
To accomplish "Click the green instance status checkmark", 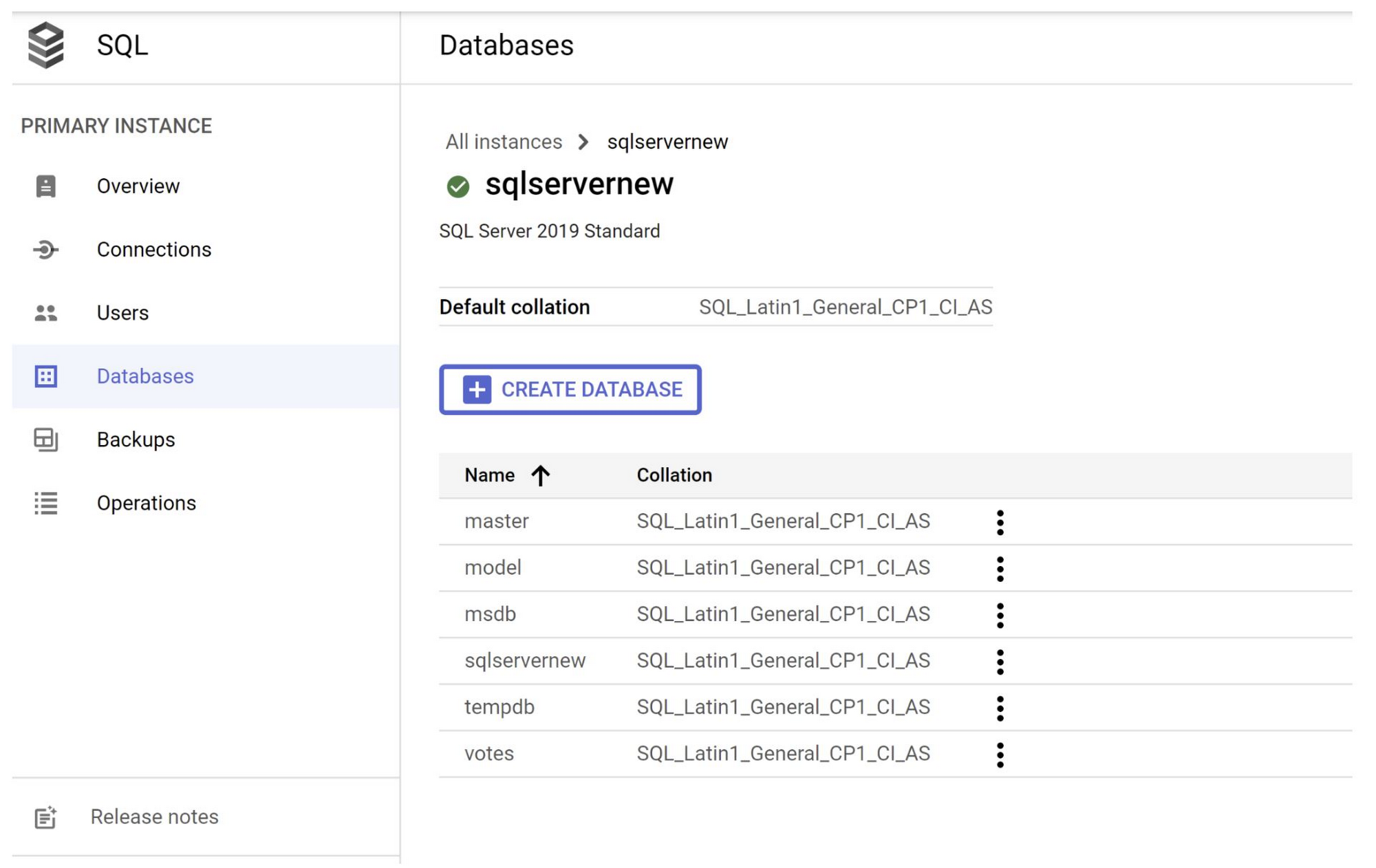I will [458, 186].
